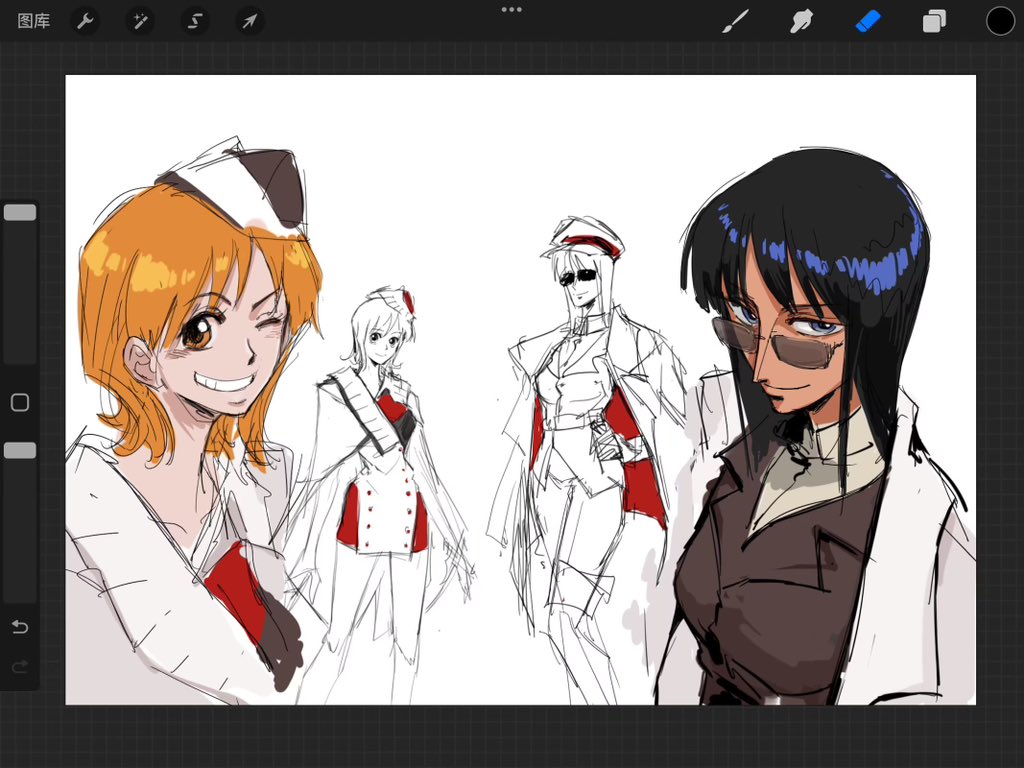Undo the last stroke
This screenshot has width=1024, height=768.
tap(20, 627)
